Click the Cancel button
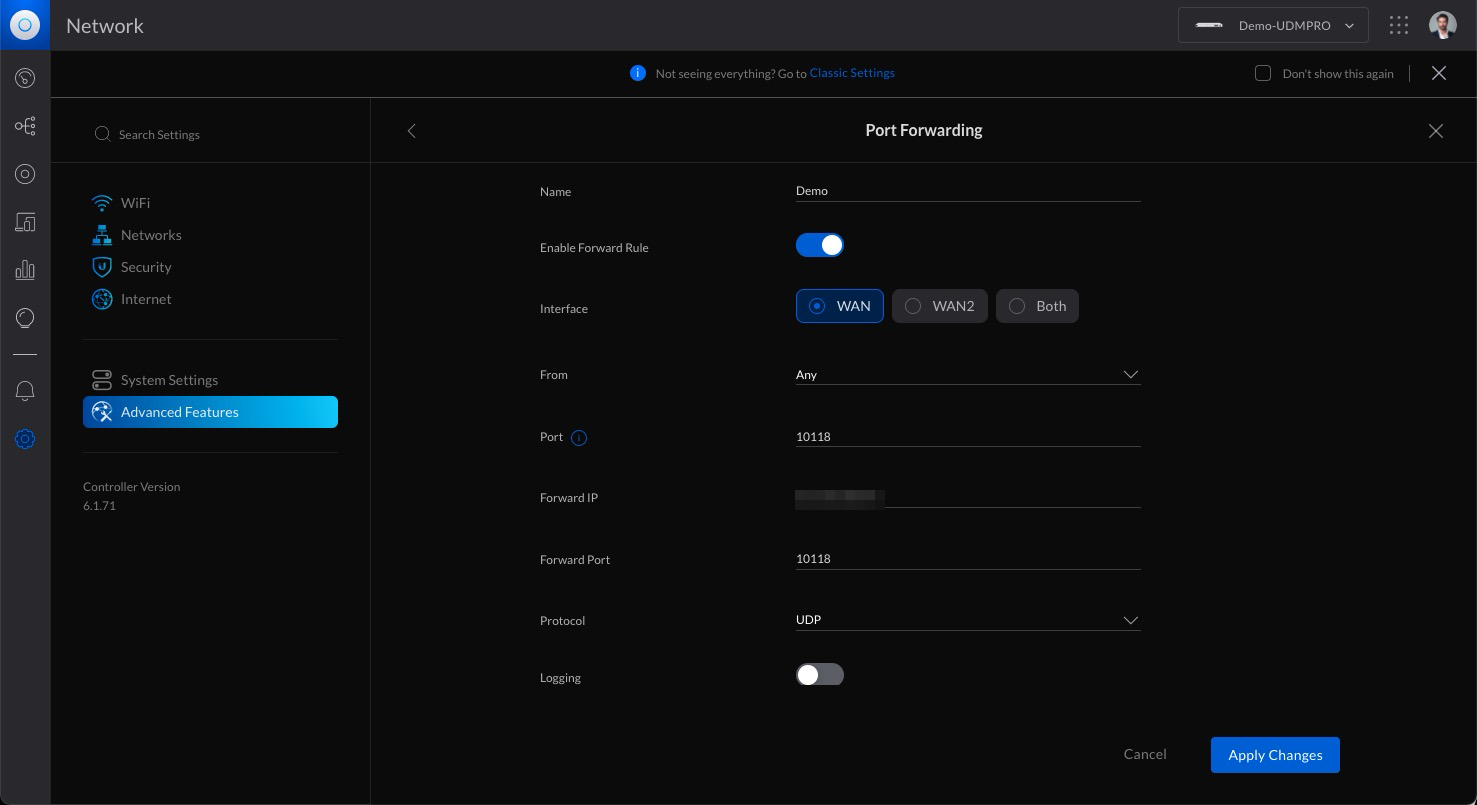 pyautogui.click(x=1145, y=754)
